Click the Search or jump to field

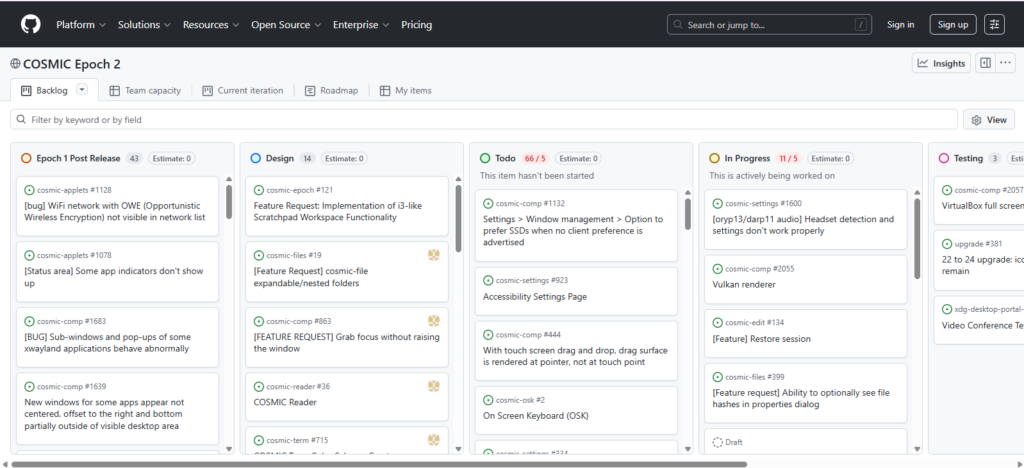(x=771, y=25)
